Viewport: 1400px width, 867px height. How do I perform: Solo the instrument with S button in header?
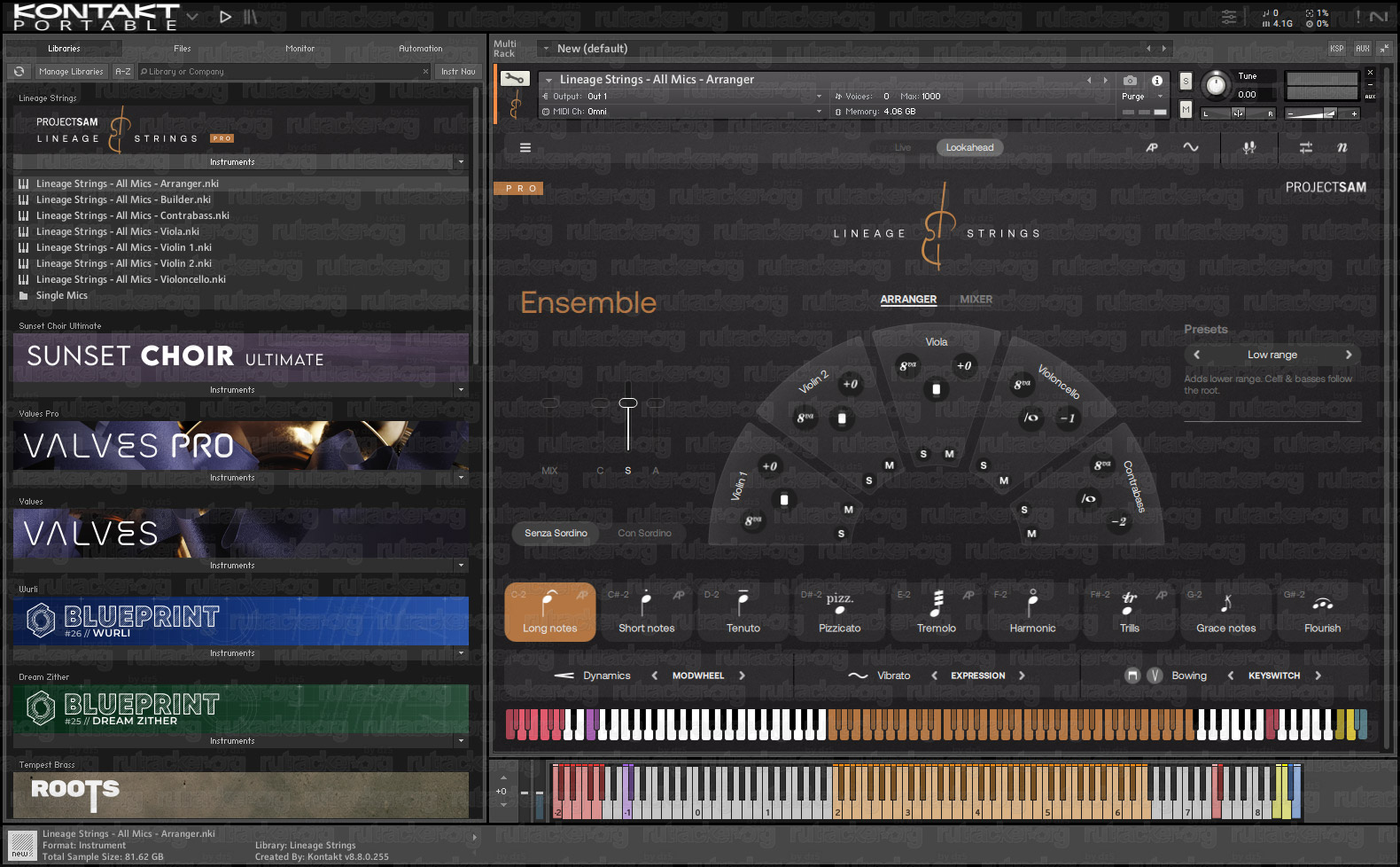point(1186,82)
